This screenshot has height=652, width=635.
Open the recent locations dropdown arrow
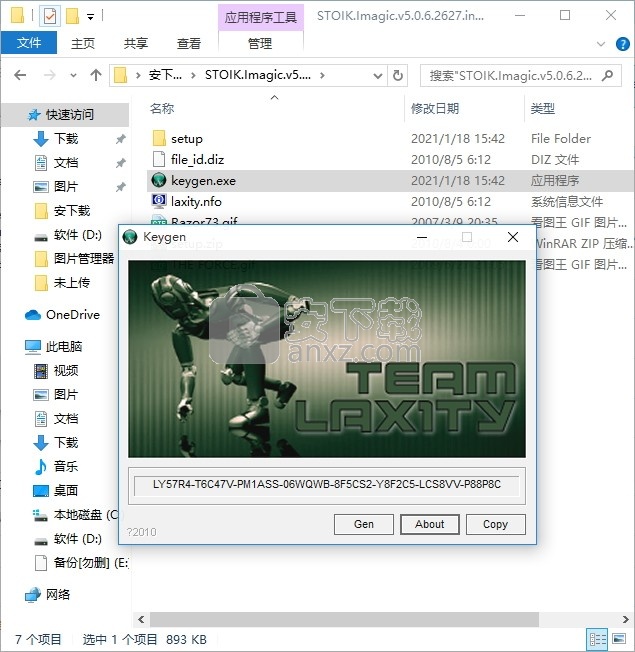(73, 76)
